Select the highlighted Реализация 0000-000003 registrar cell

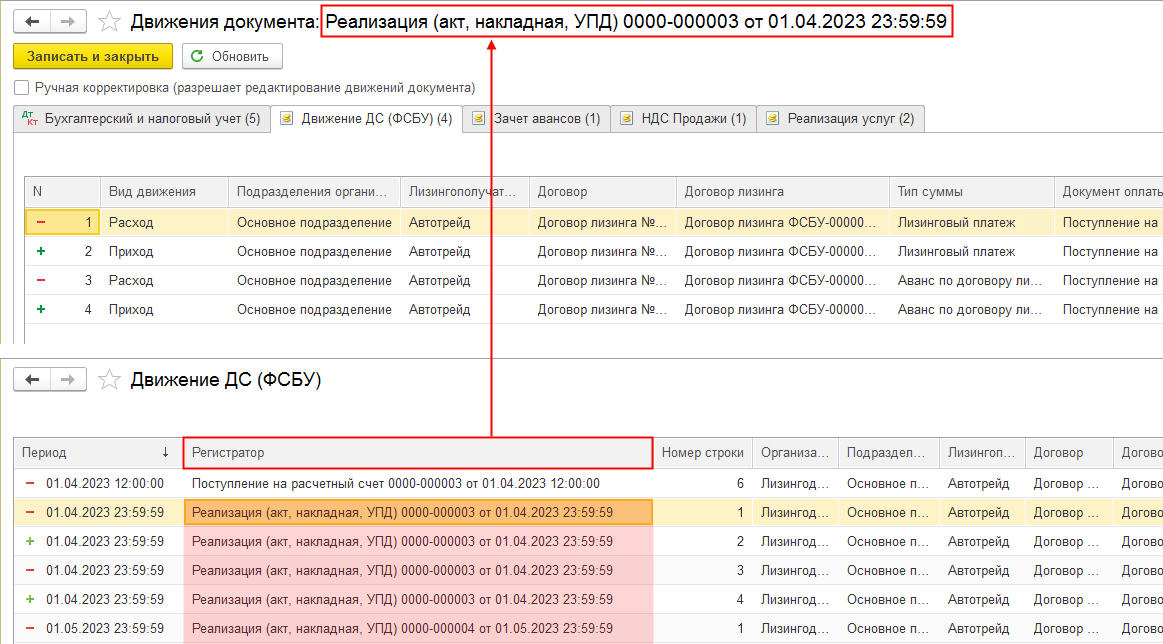coord(418,513)
